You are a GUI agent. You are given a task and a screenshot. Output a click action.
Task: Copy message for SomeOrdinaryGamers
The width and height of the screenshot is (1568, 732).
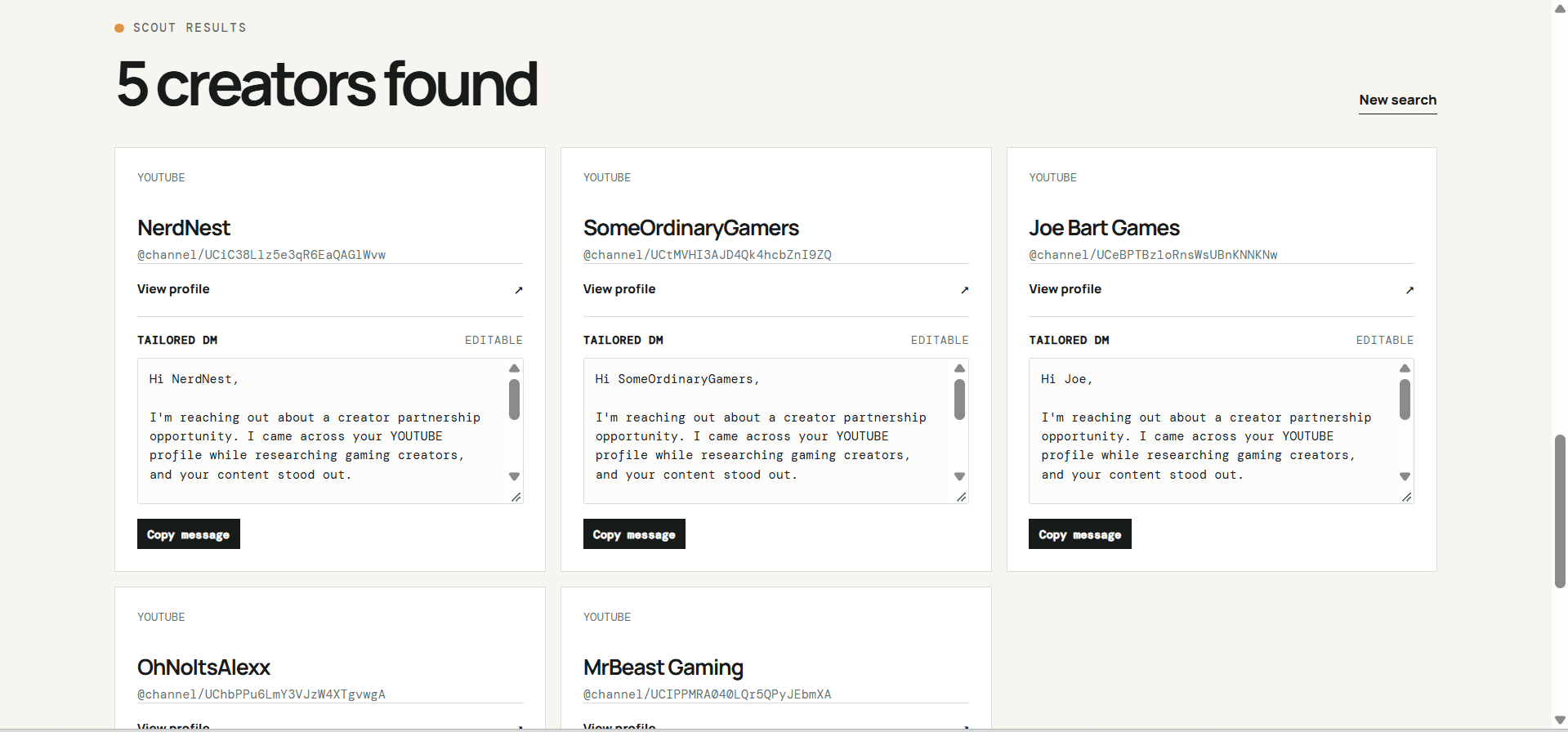634,534
